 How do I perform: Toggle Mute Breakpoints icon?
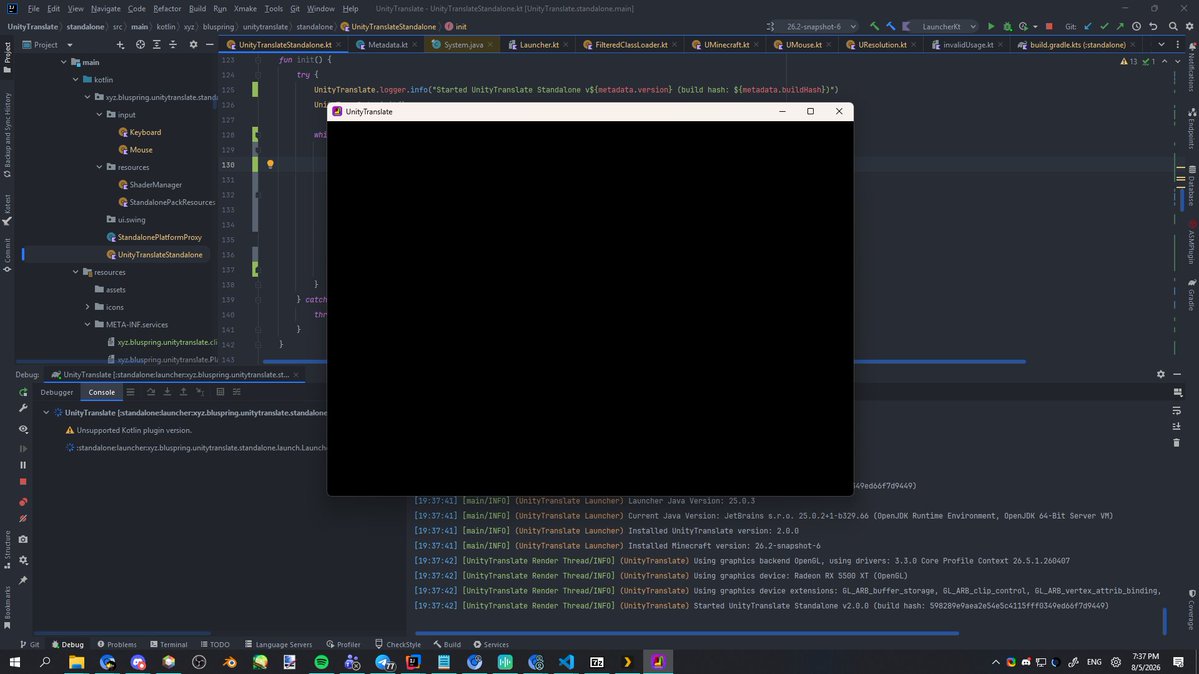coord(23,519)
